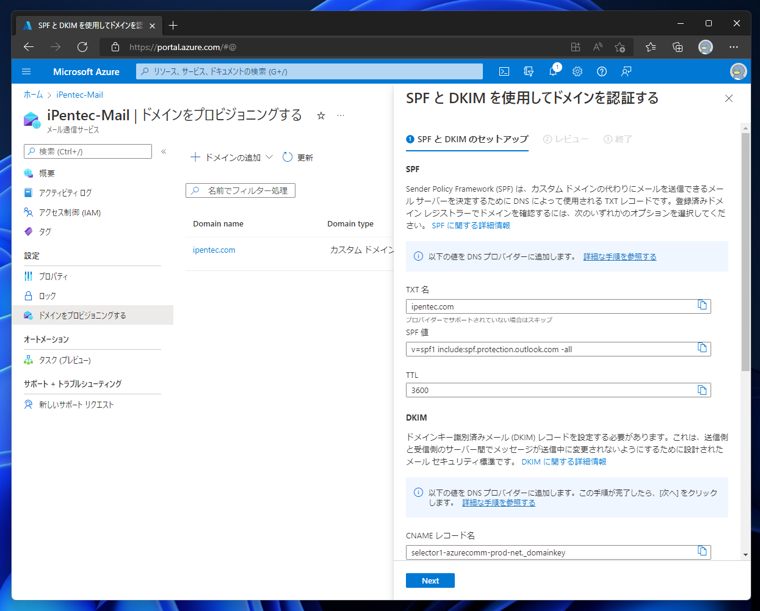Open Cloud Shell from the Azure top bar

pos(504,72)
